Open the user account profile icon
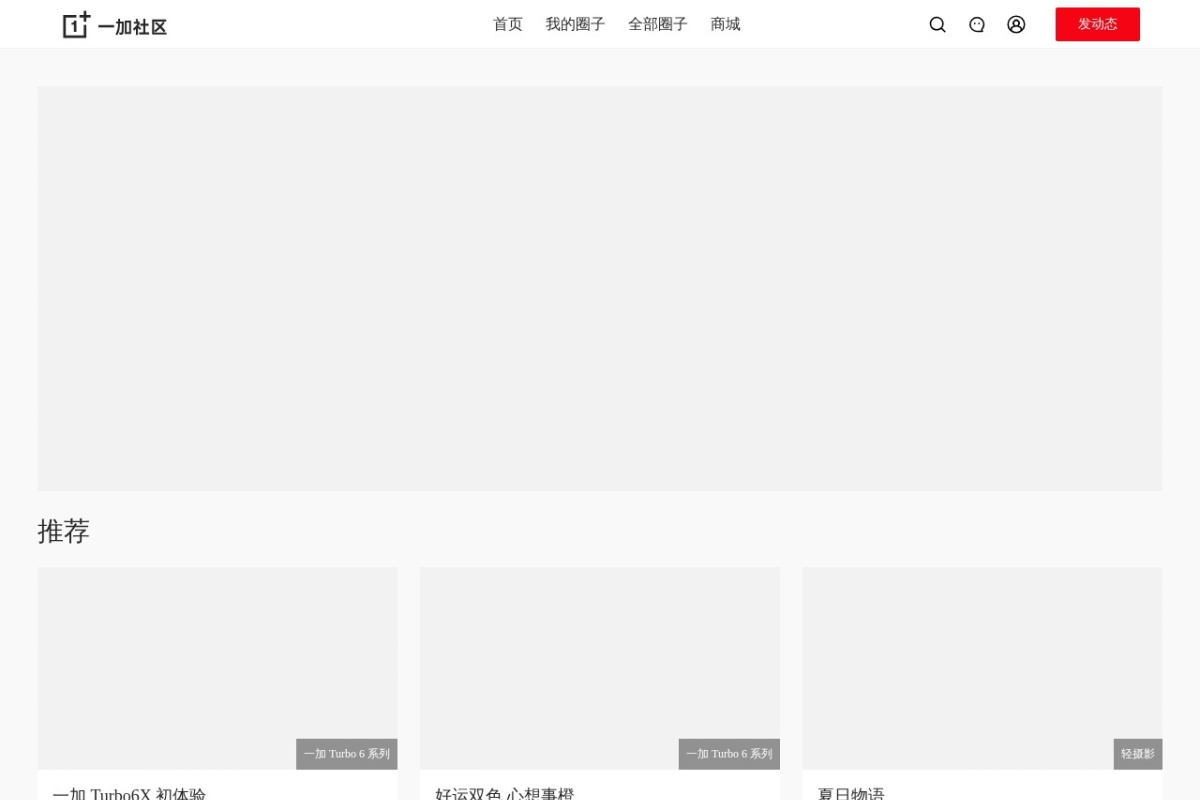 coord(1016,25)
